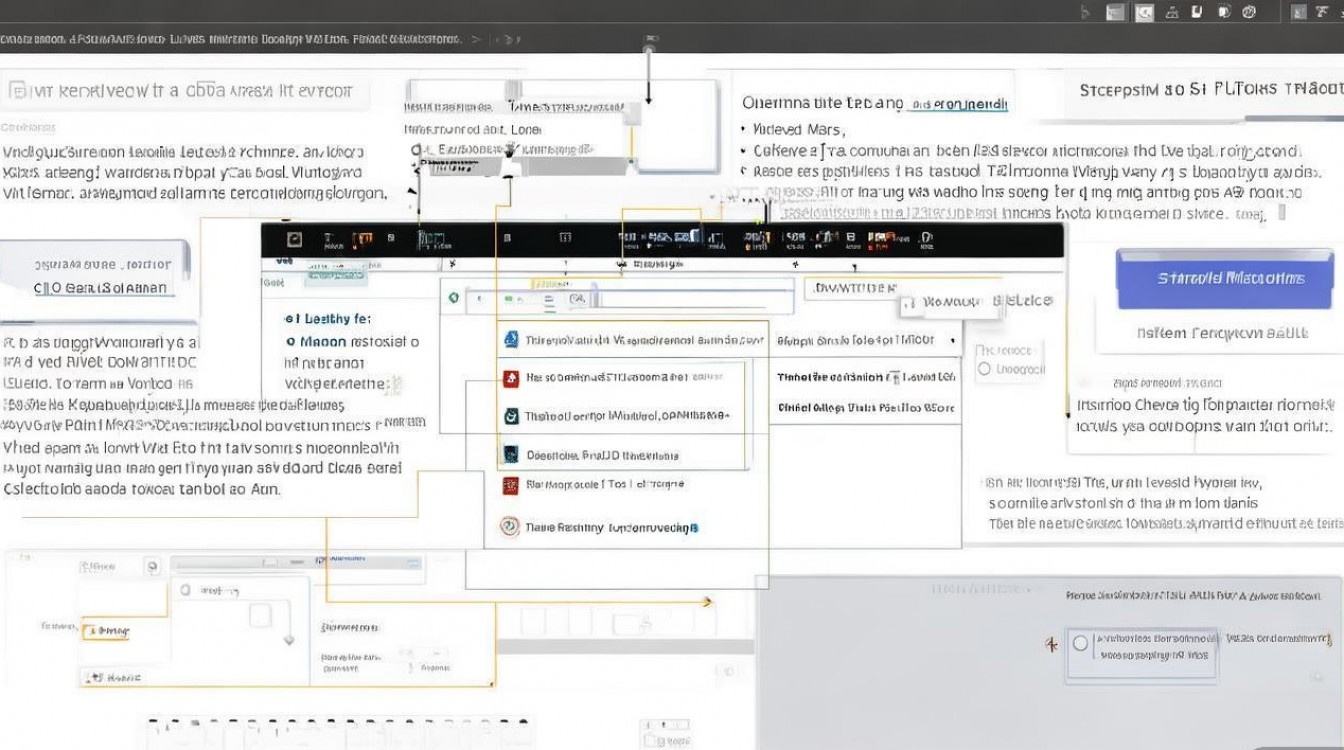Image resolution: width=1344 pixels, height=750 pixels.
Task: Click the dark blue icon in the list
Action: 510,454
